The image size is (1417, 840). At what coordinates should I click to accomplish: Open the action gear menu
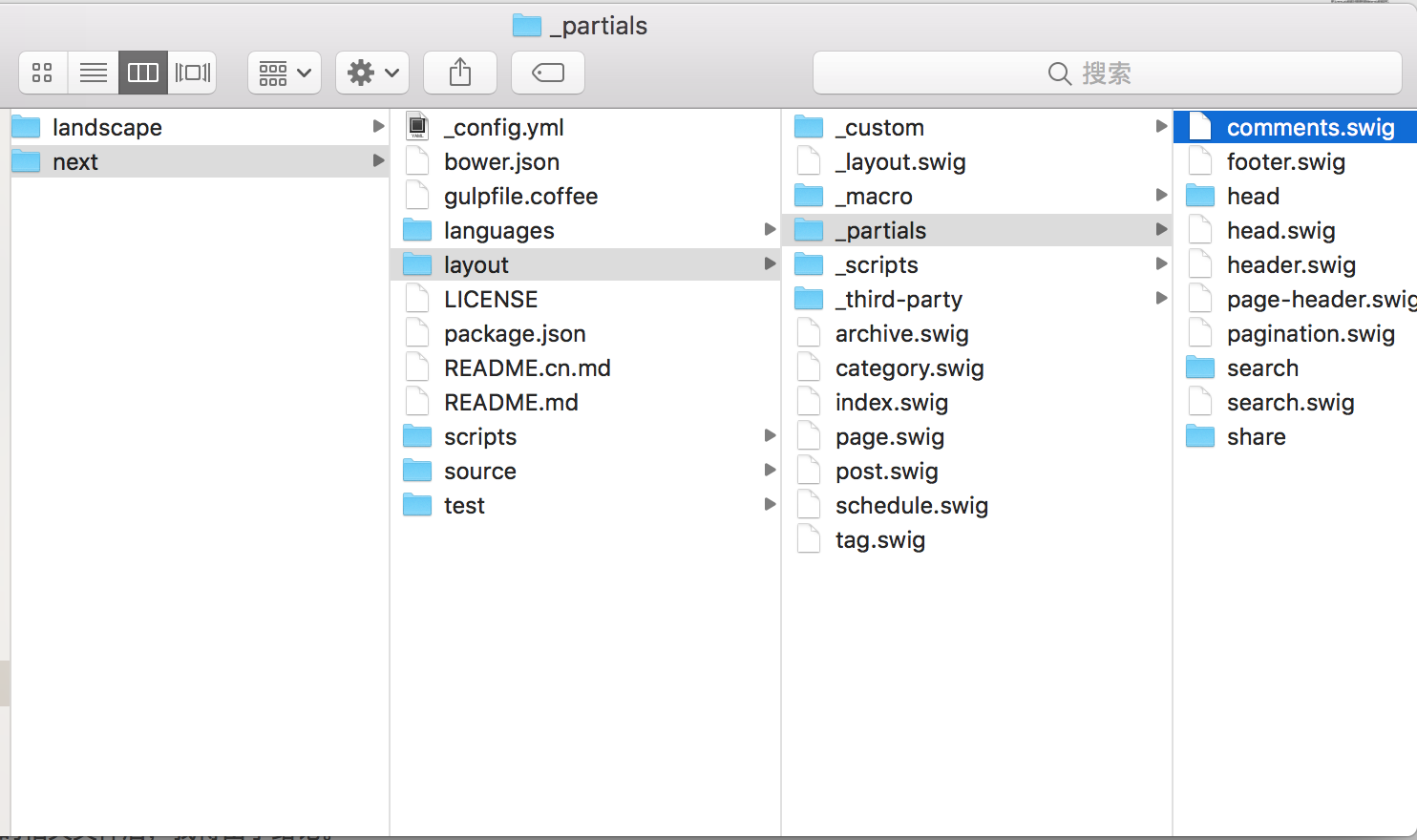(x=372, y=73)
